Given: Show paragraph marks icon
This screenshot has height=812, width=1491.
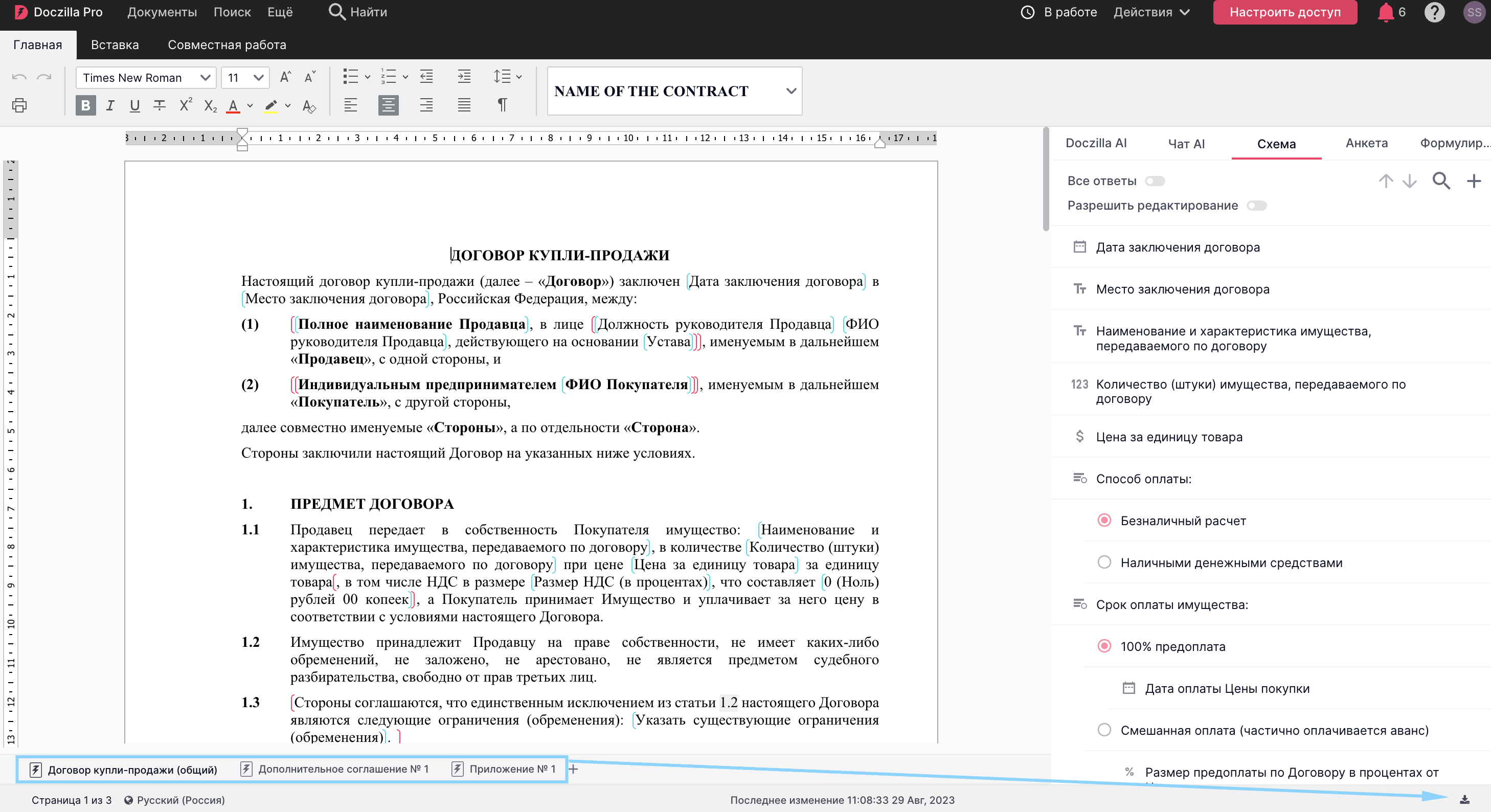Looking at the screenshot, I should click(502, 105).
